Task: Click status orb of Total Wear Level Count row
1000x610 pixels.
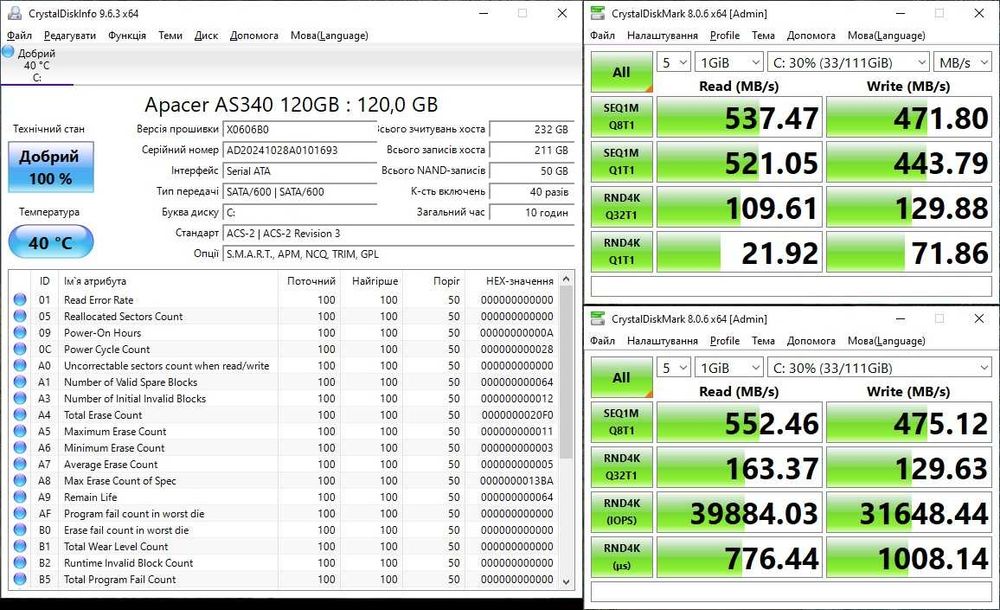Action: pyautogui.click(x=20, y=546)
